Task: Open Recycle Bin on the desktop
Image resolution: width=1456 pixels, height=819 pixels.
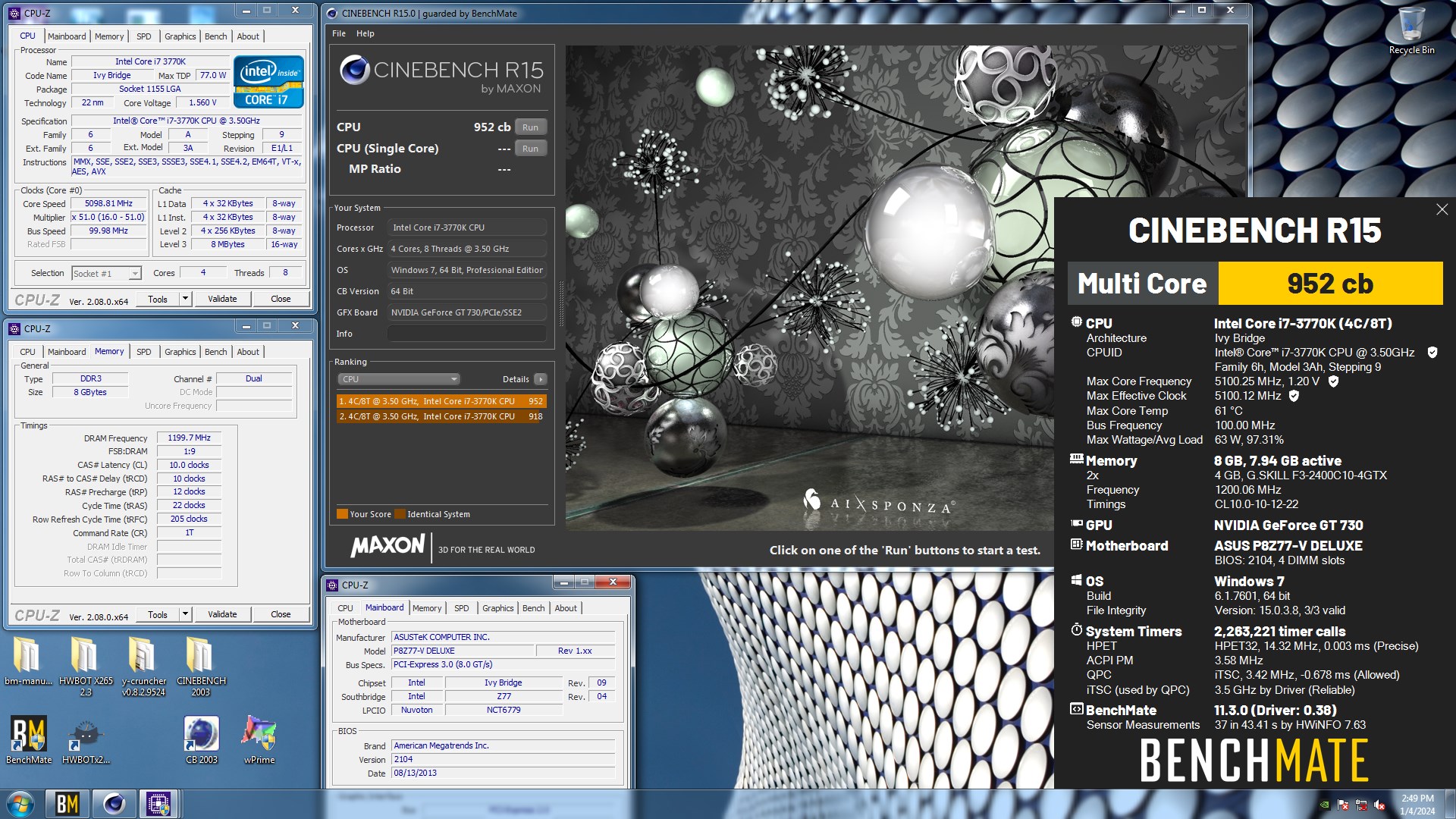Action: coord(1410,30)
